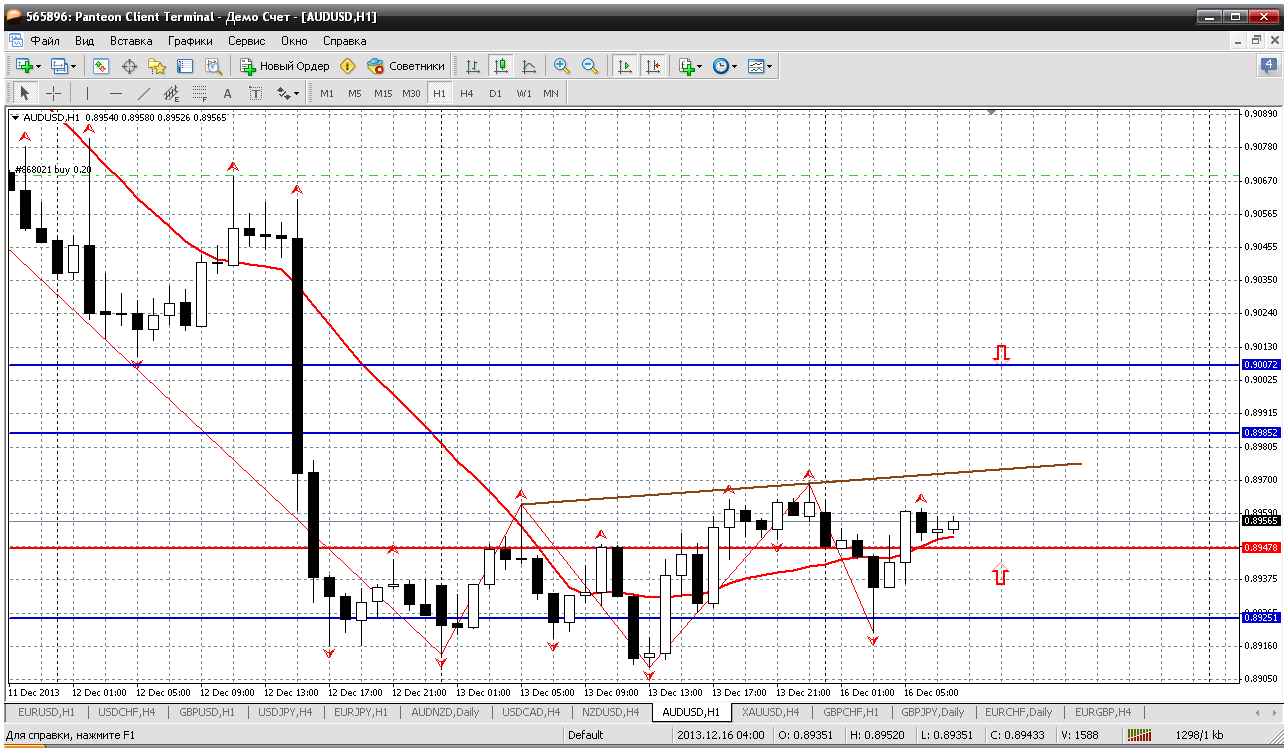This screenshot has height=748, width=1288.
Task: Click the 0.90072 blue price label
Action: pyautogui.click(x=1261, y=365)
